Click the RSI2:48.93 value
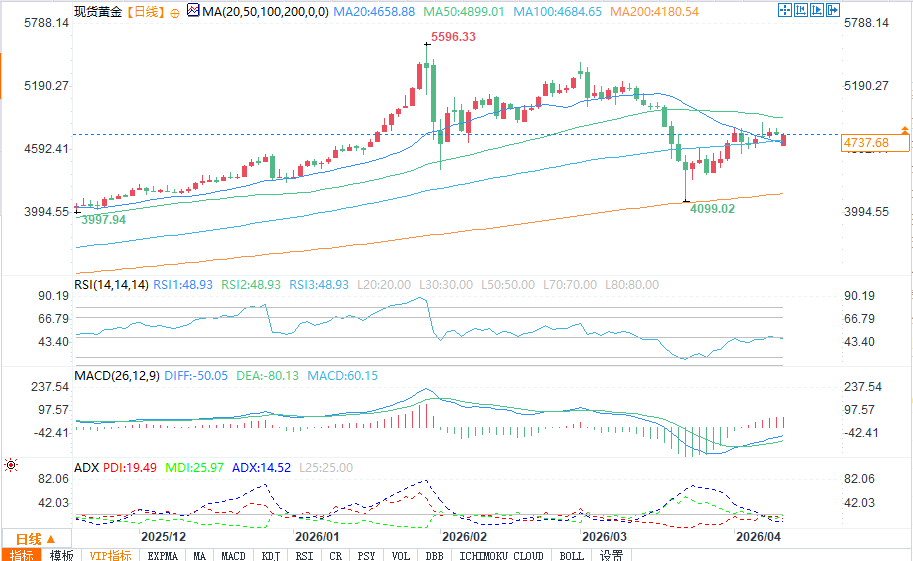 [x=251, y=284]
